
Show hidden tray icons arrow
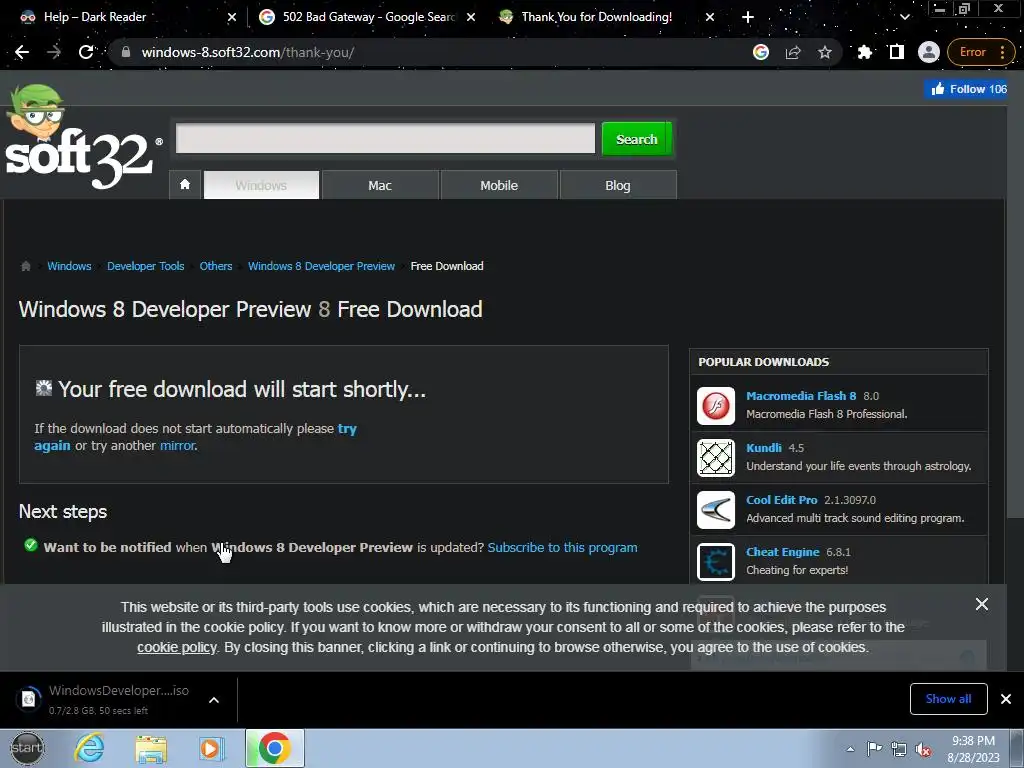850,749
